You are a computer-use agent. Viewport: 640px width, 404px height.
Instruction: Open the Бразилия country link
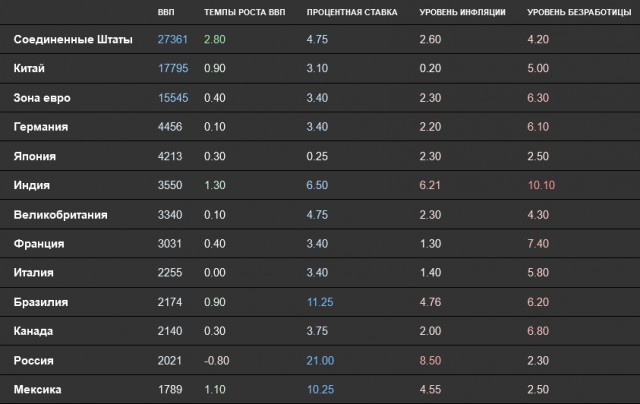point(41,302)
